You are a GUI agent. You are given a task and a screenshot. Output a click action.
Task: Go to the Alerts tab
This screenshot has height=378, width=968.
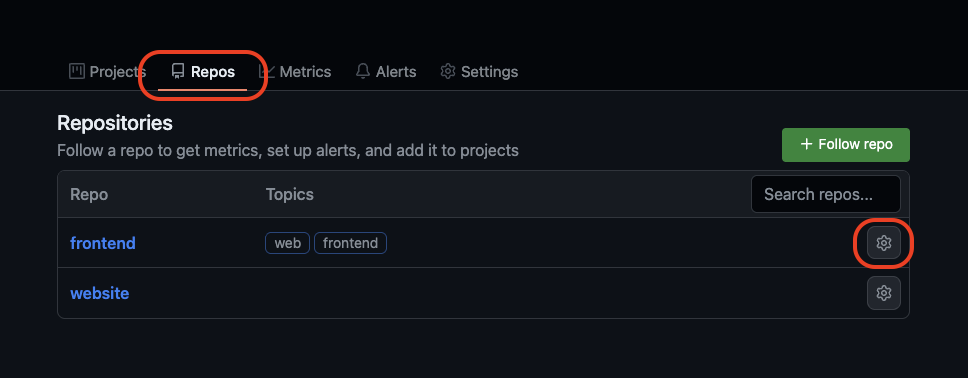point(386,72)
